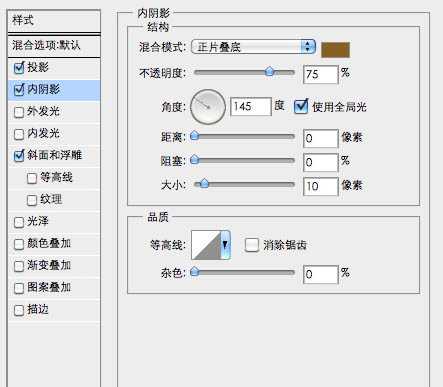The height and width of the screenshot is (387, 443).
Task: Enable the 描边 stroke checkbox
Action: click(x=19, y=310)
